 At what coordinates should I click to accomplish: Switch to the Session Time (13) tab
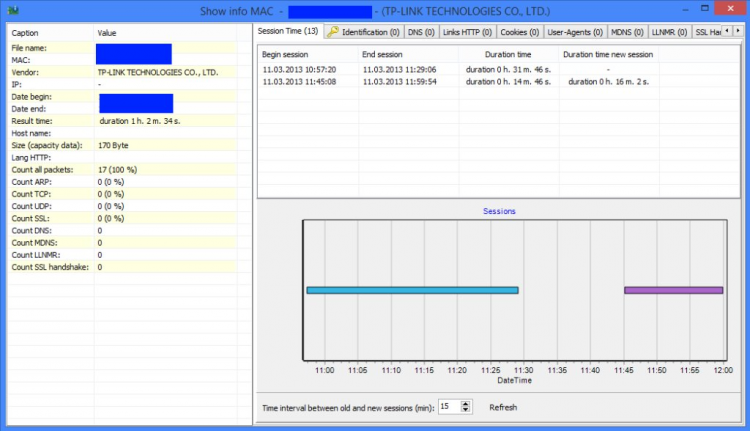pos(288,31)
